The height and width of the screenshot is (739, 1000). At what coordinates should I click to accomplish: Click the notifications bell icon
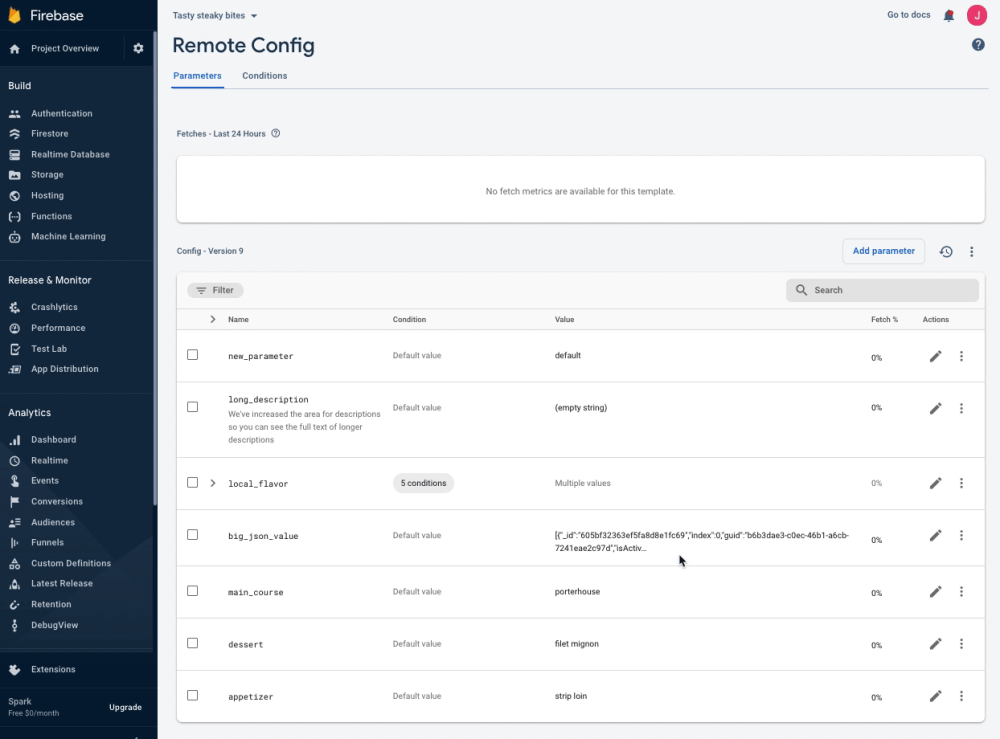(949, 15)
